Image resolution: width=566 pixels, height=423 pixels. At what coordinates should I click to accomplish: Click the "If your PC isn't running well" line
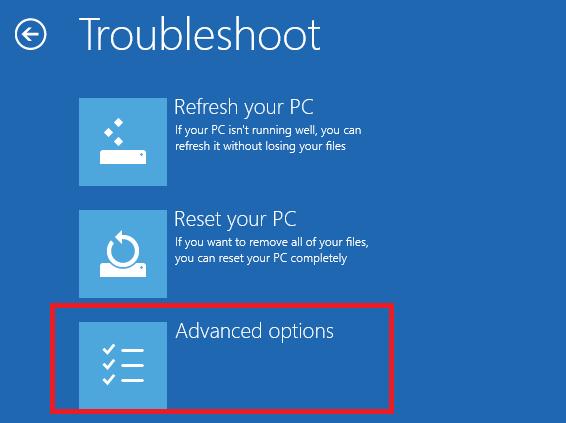click(x=268, y=130)
